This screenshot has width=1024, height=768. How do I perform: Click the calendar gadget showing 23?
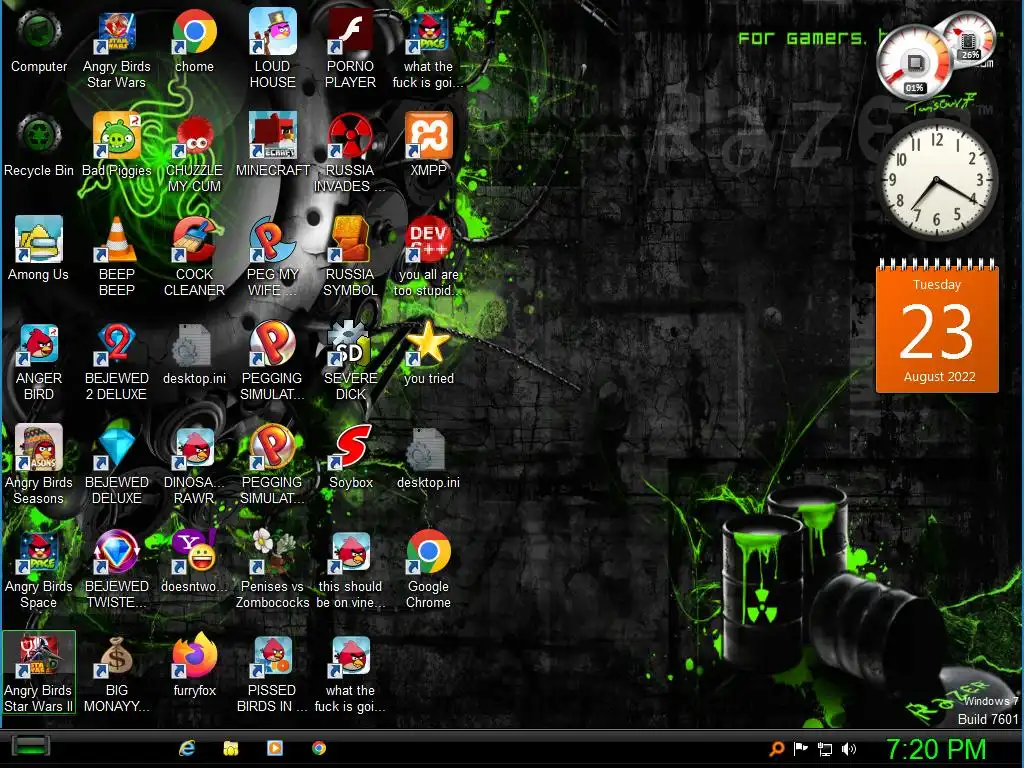[937, 327]
